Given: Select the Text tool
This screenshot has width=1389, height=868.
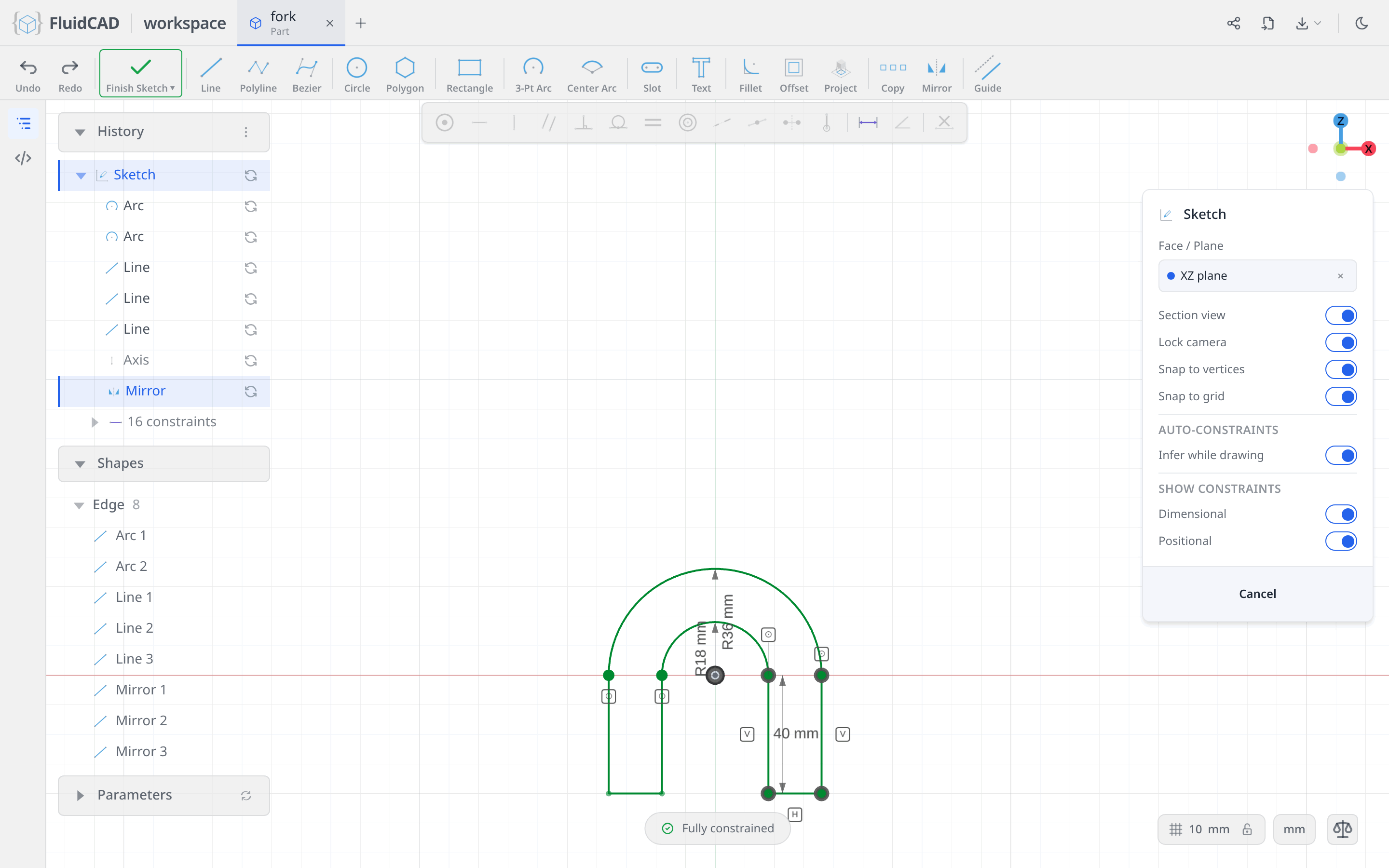Looking at the screenshot, I should tap(701, 74).
